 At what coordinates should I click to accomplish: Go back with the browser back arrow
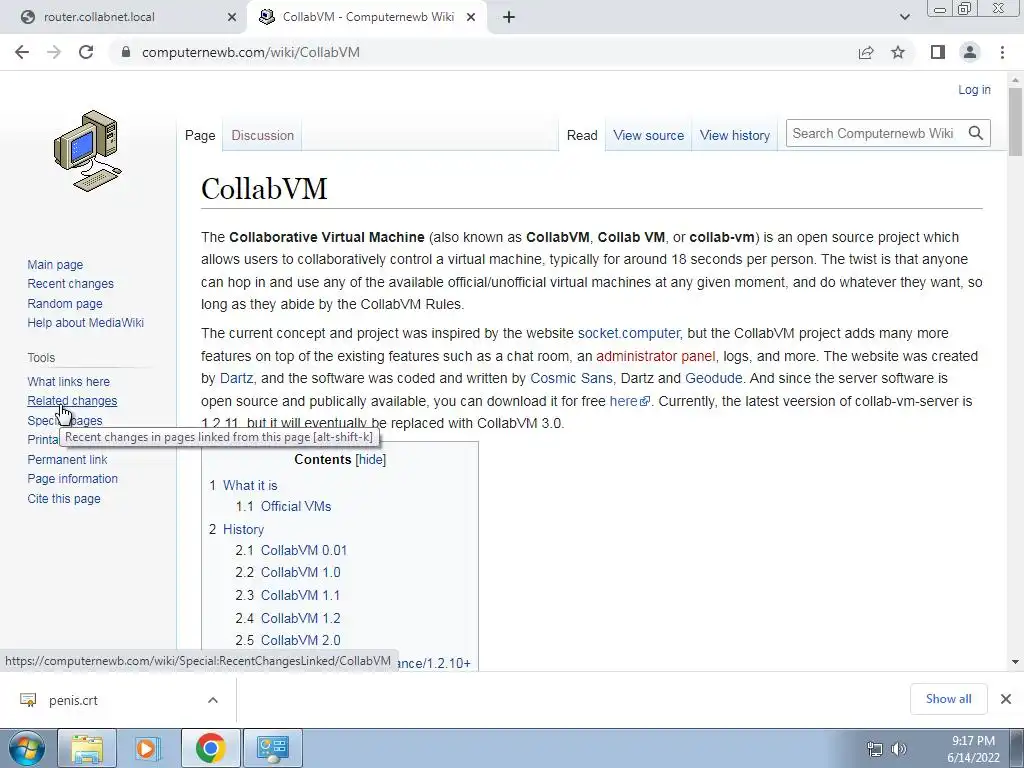point(22,52)
